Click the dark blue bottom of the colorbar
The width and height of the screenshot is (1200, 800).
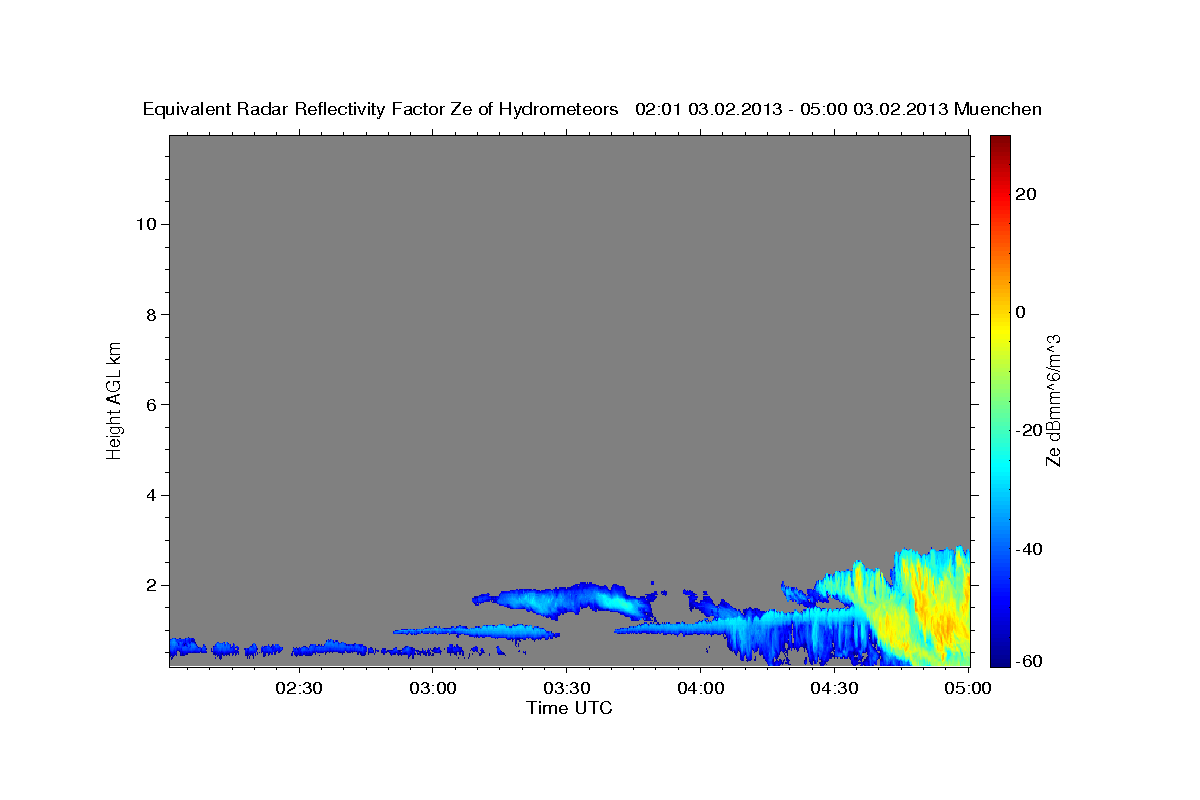point(1000,655)
